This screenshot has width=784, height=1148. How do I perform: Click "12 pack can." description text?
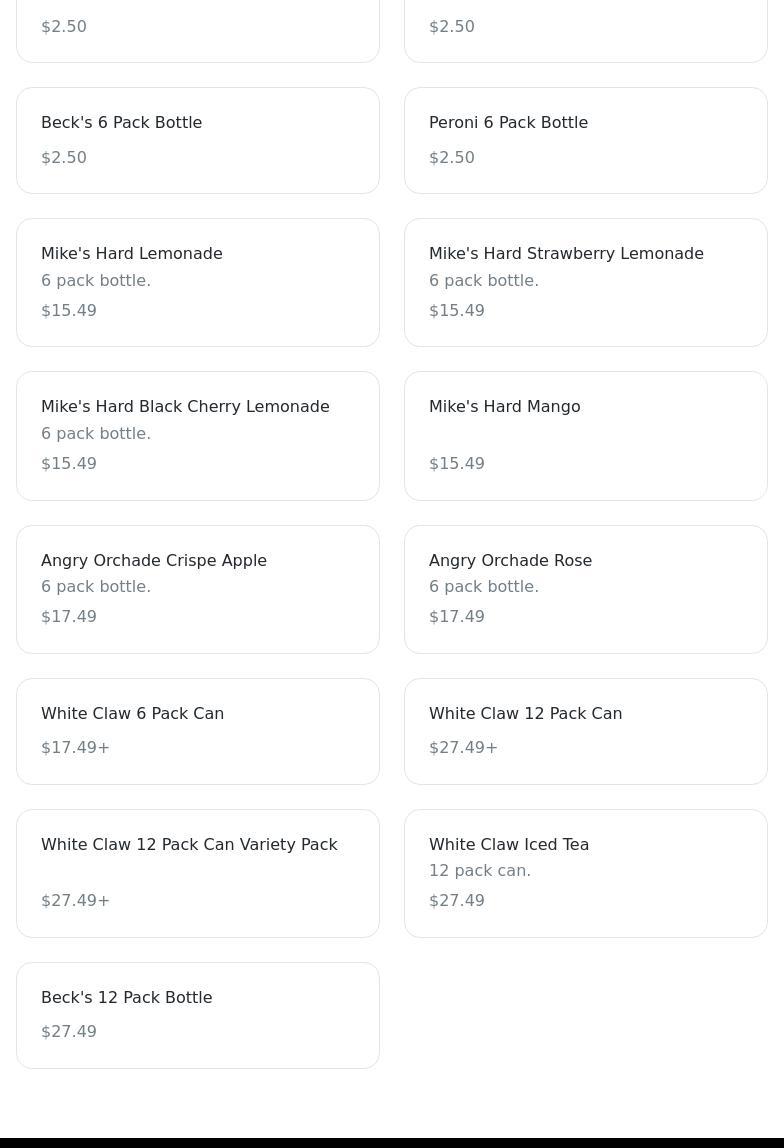coord(480,871)
